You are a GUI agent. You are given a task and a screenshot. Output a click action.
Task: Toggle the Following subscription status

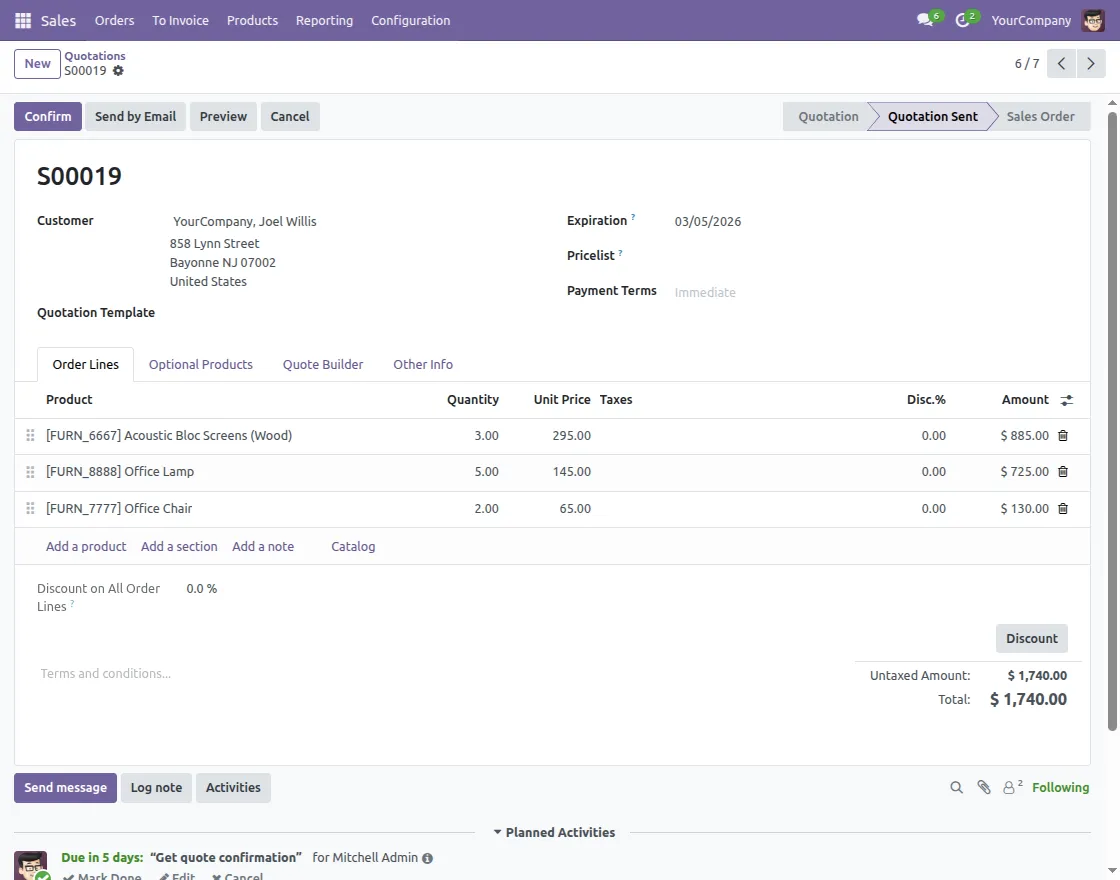tap(1060, 788)
